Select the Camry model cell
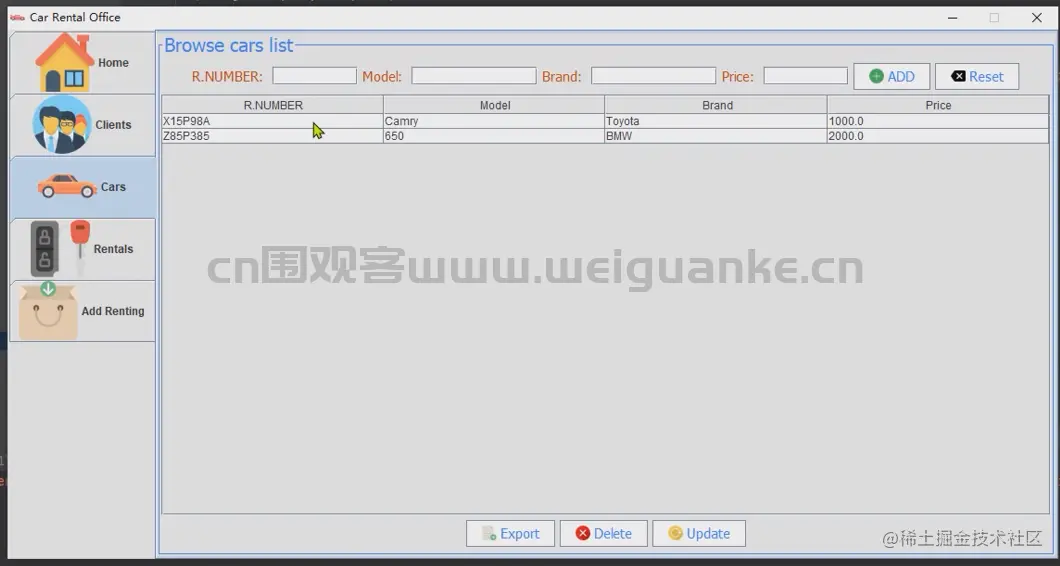Image resolution: width=1060 pixels, height=566 pixels. 494,121
